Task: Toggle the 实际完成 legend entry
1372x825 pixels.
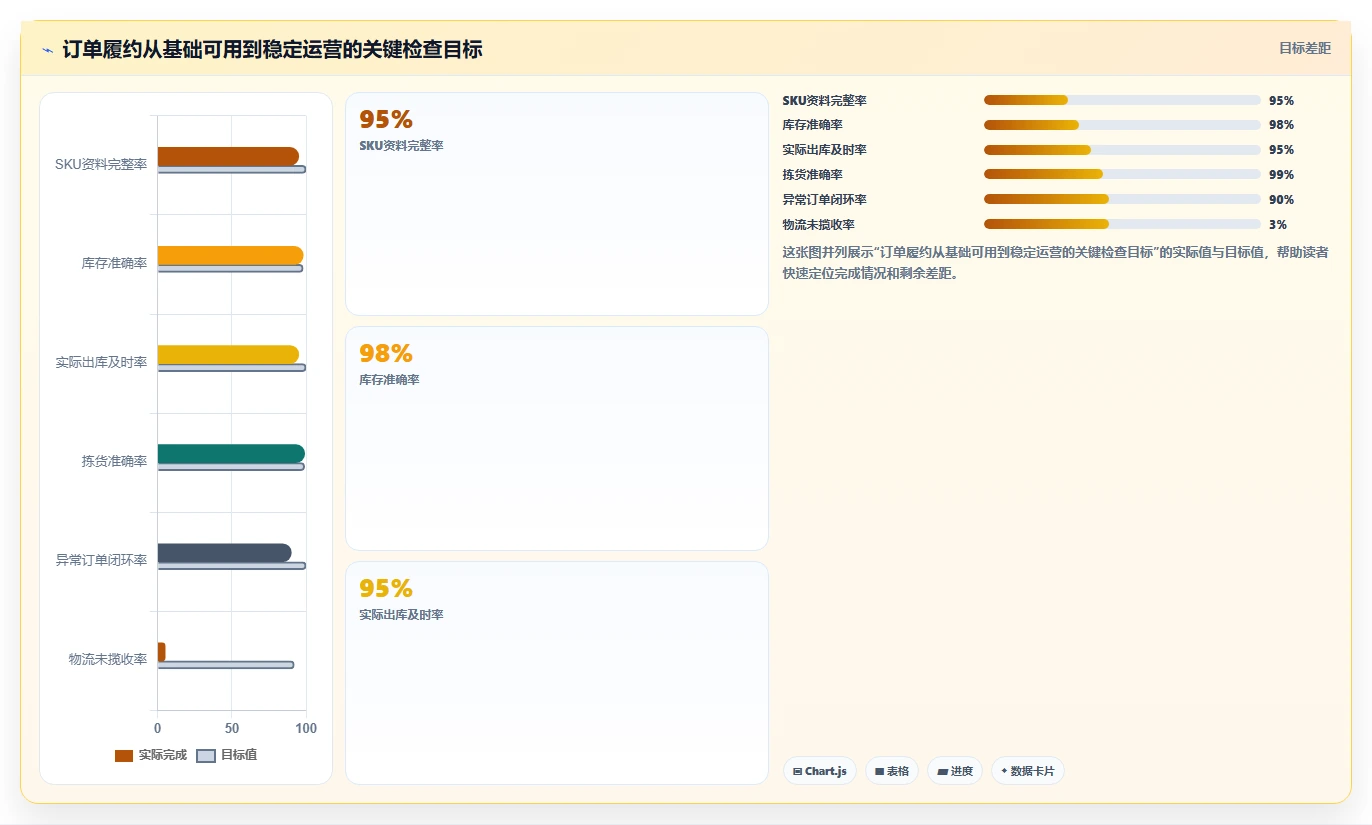Action: 151,755
